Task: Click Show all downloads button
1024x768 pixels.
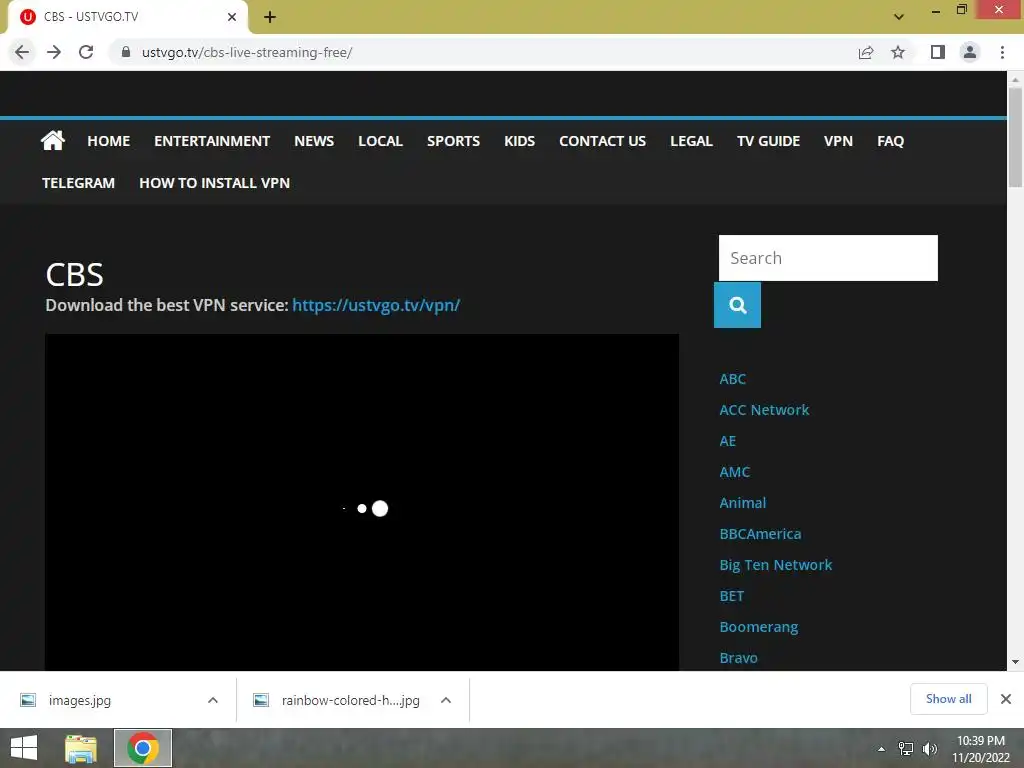Action: click(948, 699)
